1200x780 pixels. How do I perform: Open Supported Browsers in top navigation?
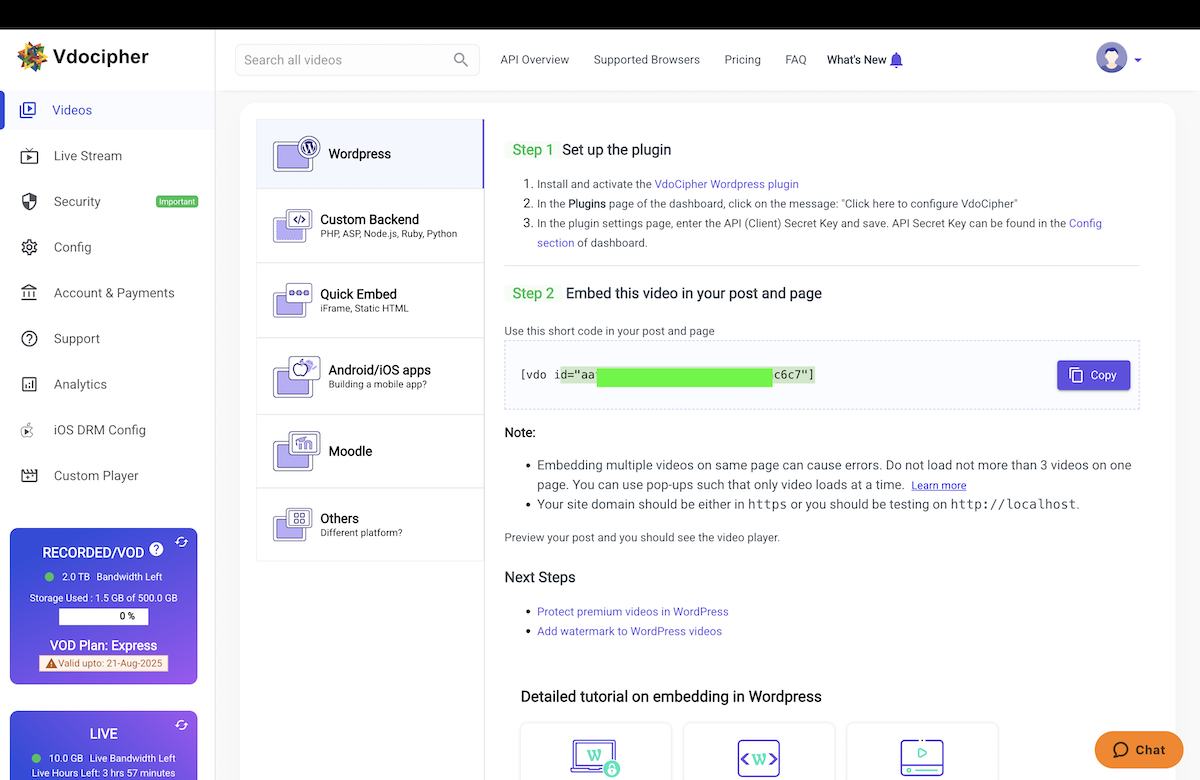647,60
